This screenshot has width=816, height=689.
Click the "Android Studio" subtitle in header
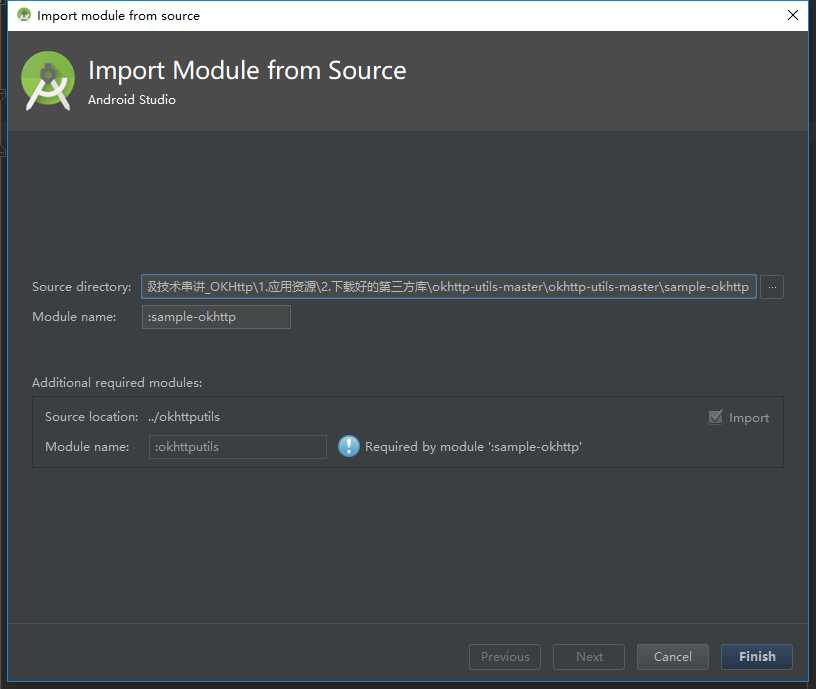(x=132, y=100)
